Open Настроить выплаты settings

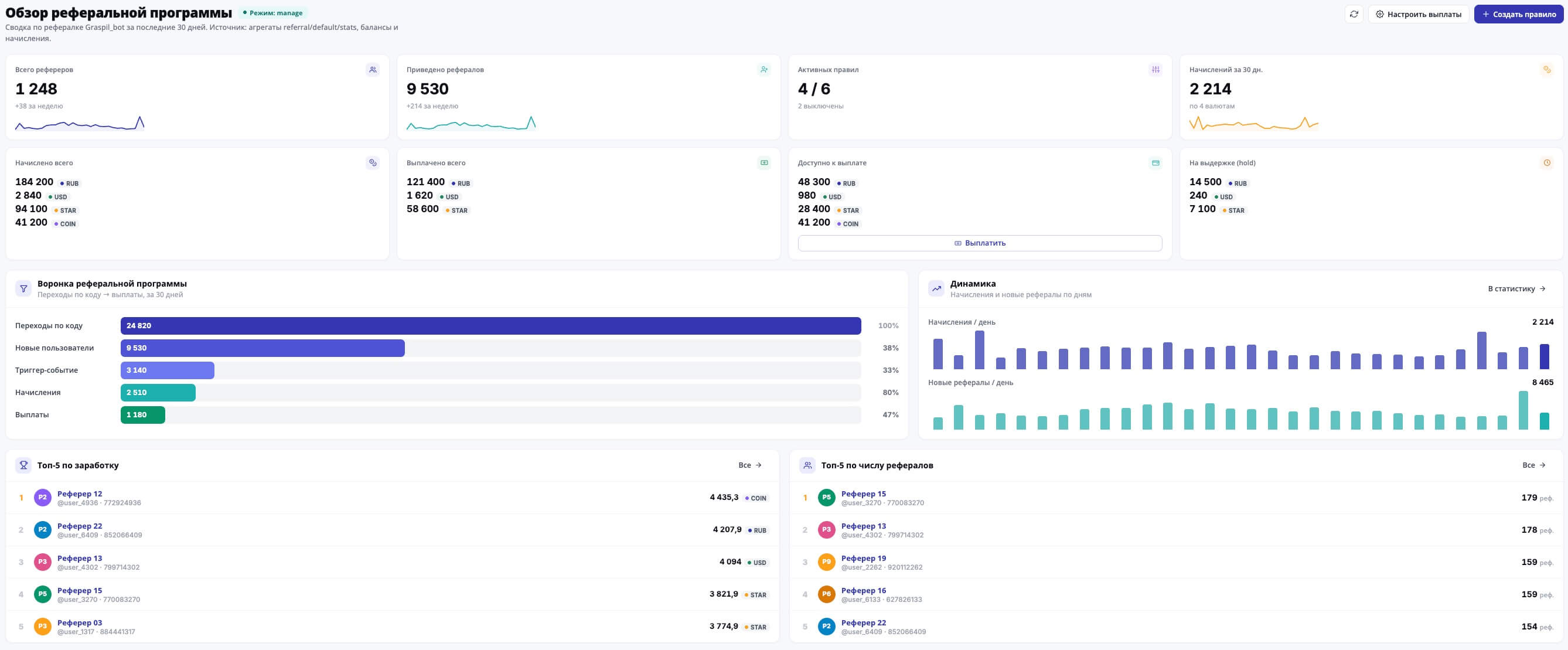[x=1418, y=14]
